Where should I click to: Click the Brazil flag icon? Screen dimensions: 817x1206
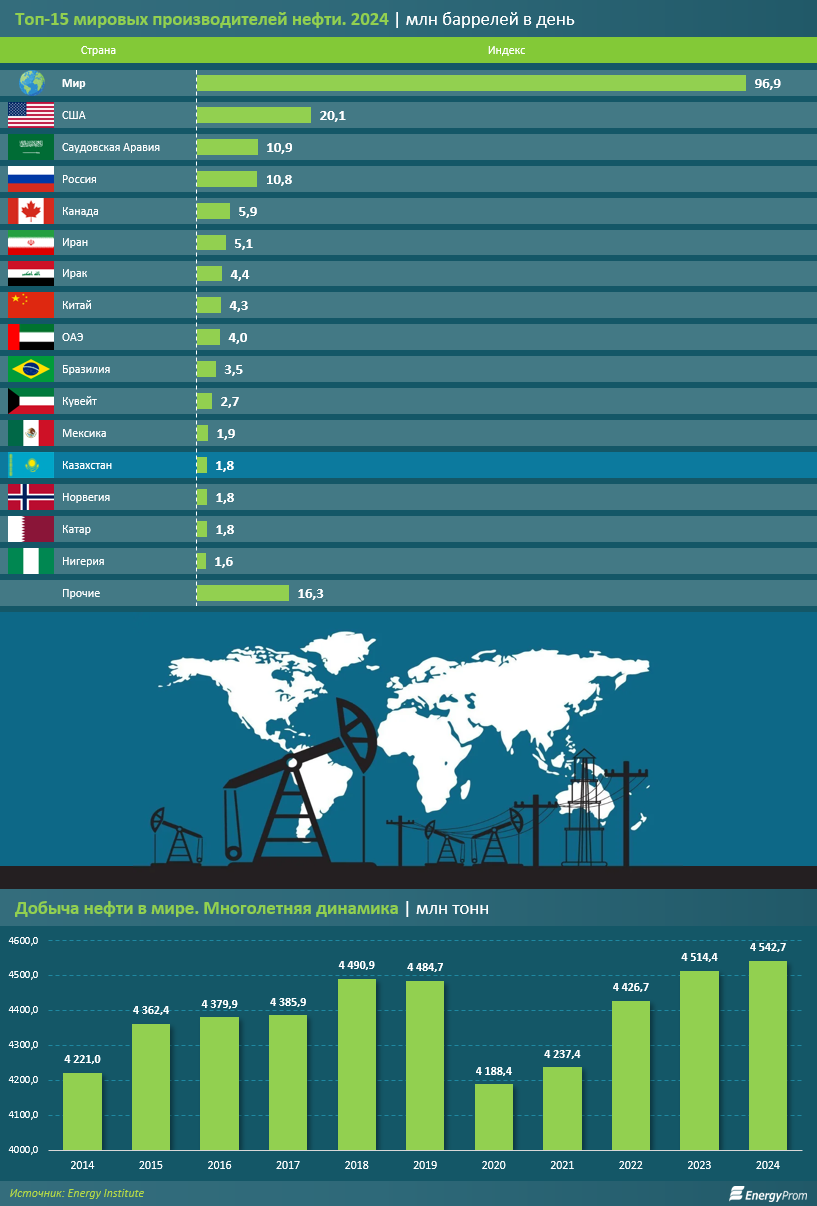coord(31,369)
